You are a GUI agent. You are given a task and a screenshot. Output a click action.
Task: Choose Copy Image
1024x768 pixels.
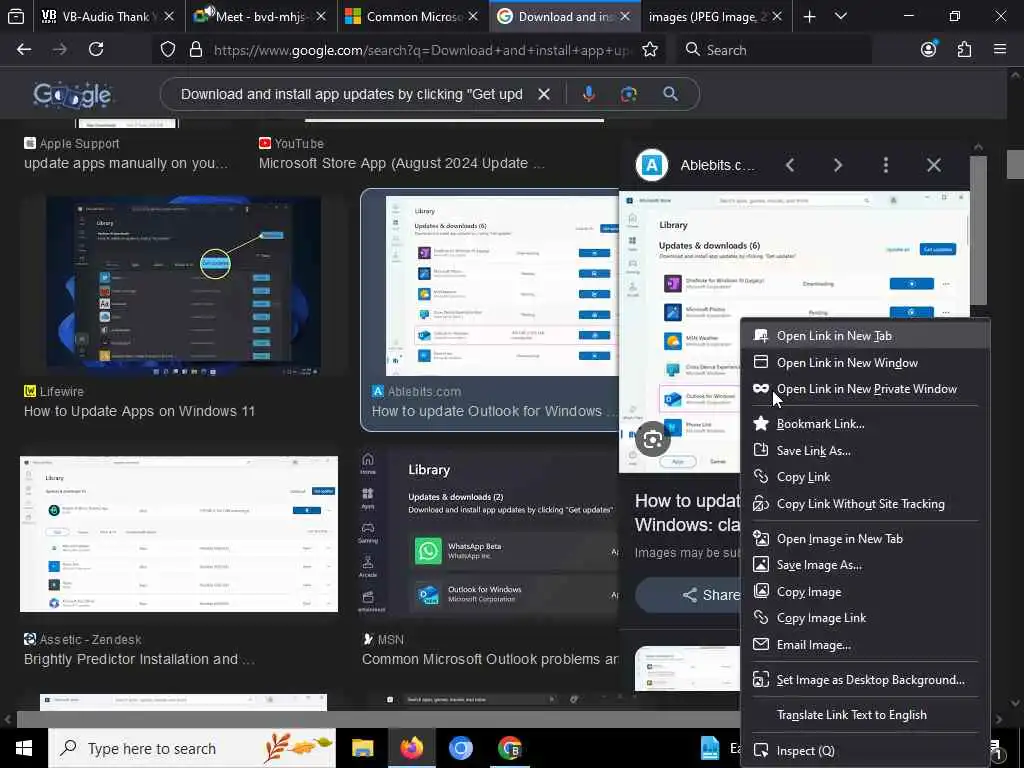[866, 592]
